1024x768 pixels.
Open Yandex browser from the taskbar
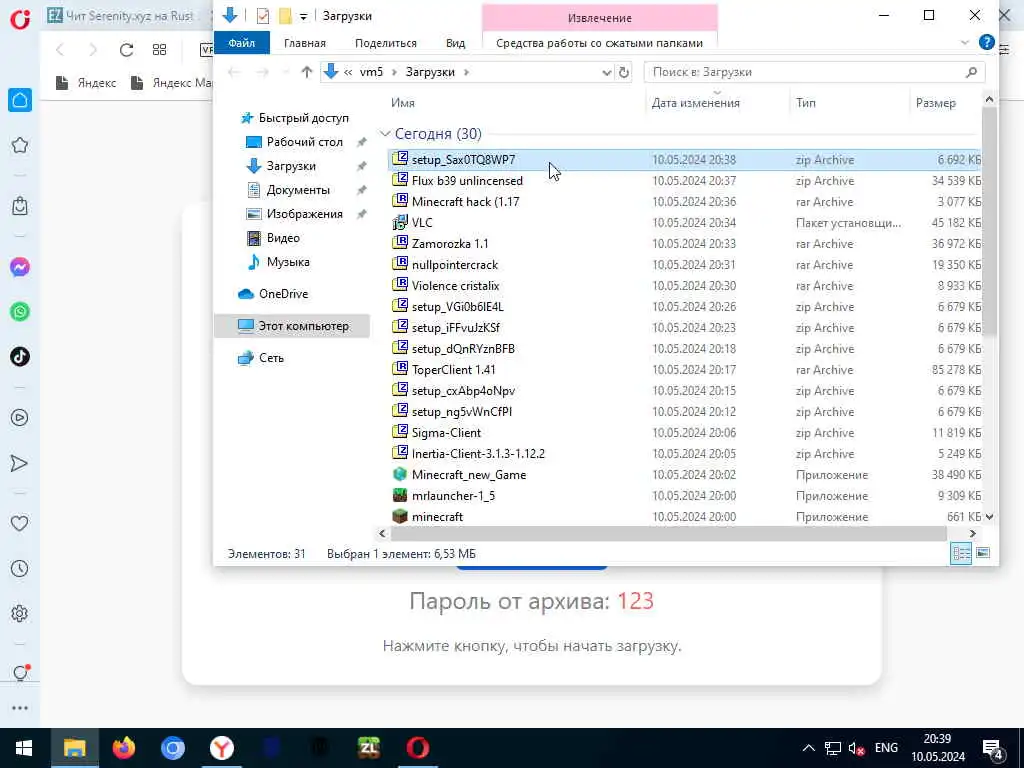pos(222,748)
